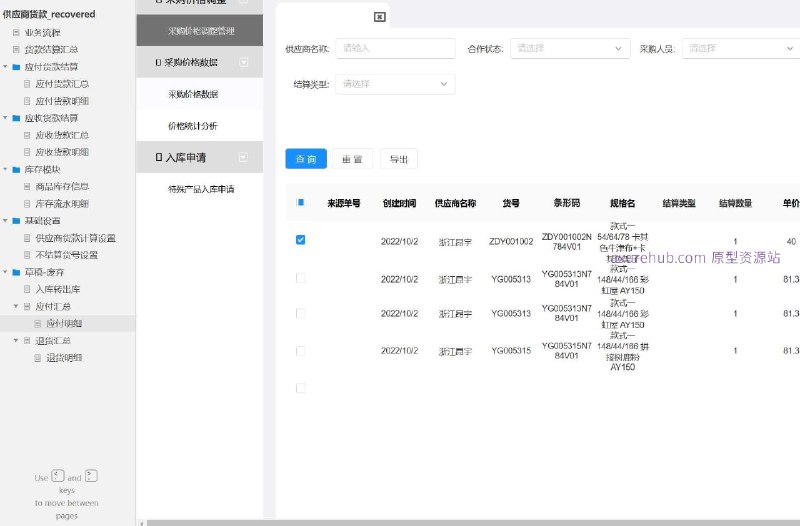The height and width of the screenshot is (526, 800).
Task: Click the 导出 button
Action: (x=399, y=159)
